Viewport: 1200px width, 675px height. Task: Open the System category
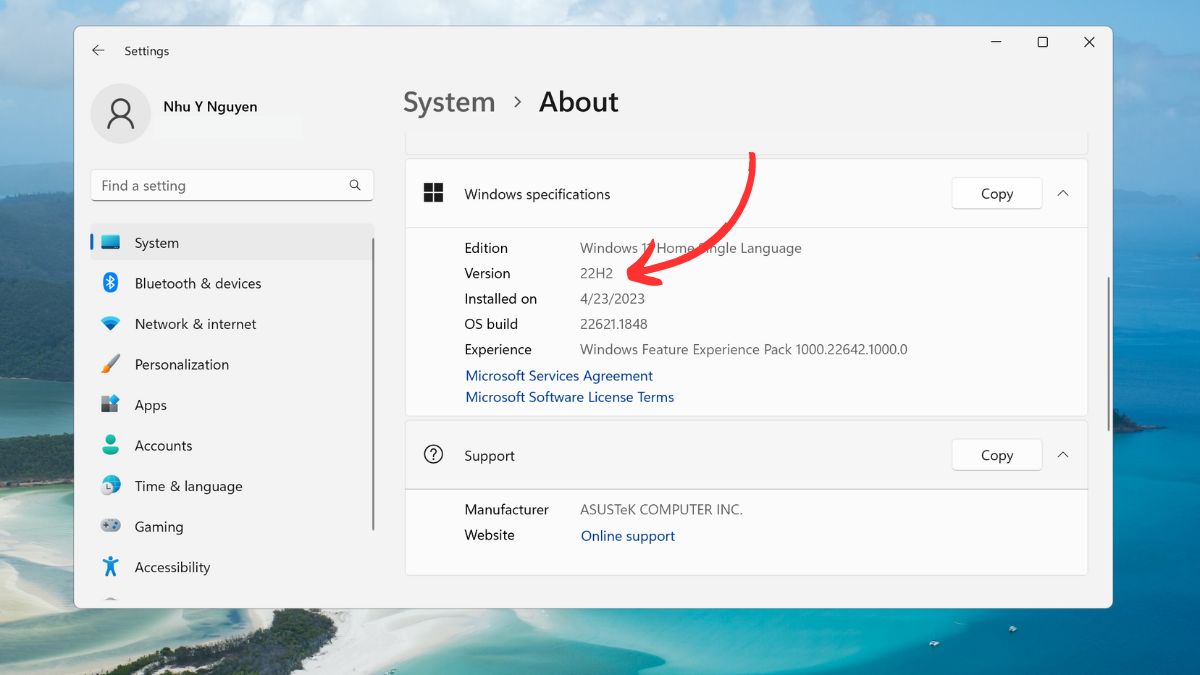pyautogui.click(x=232, y=243)
